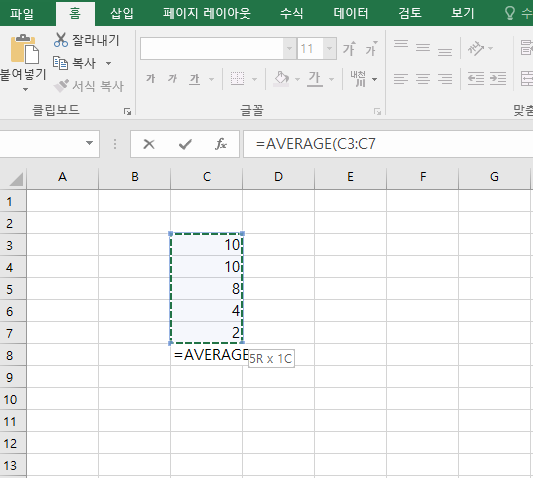Select row 8 header
This screenshot has height=478, width=533.
pos(13,356)
